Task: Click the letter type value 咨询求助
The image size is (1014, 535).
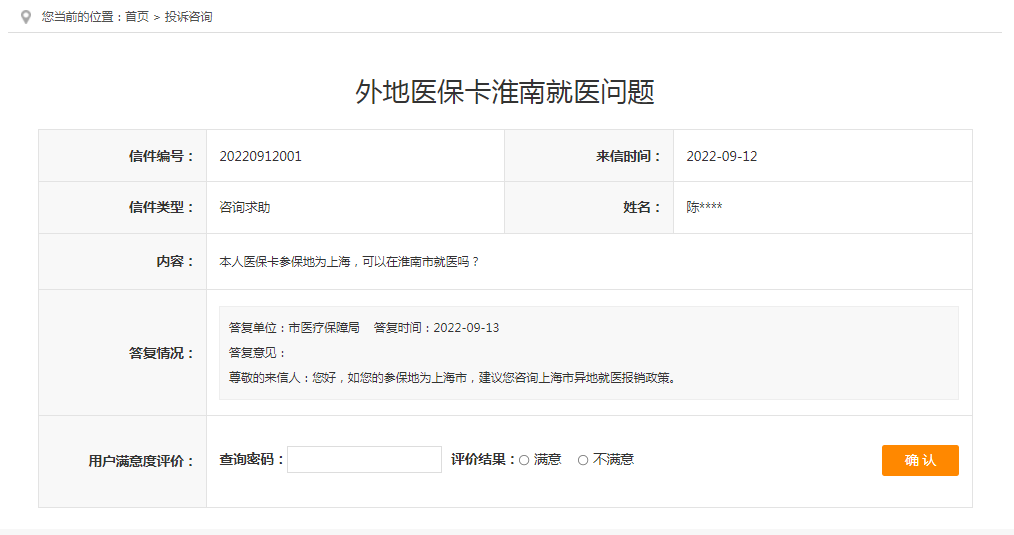Action: [x=244, y=208]
